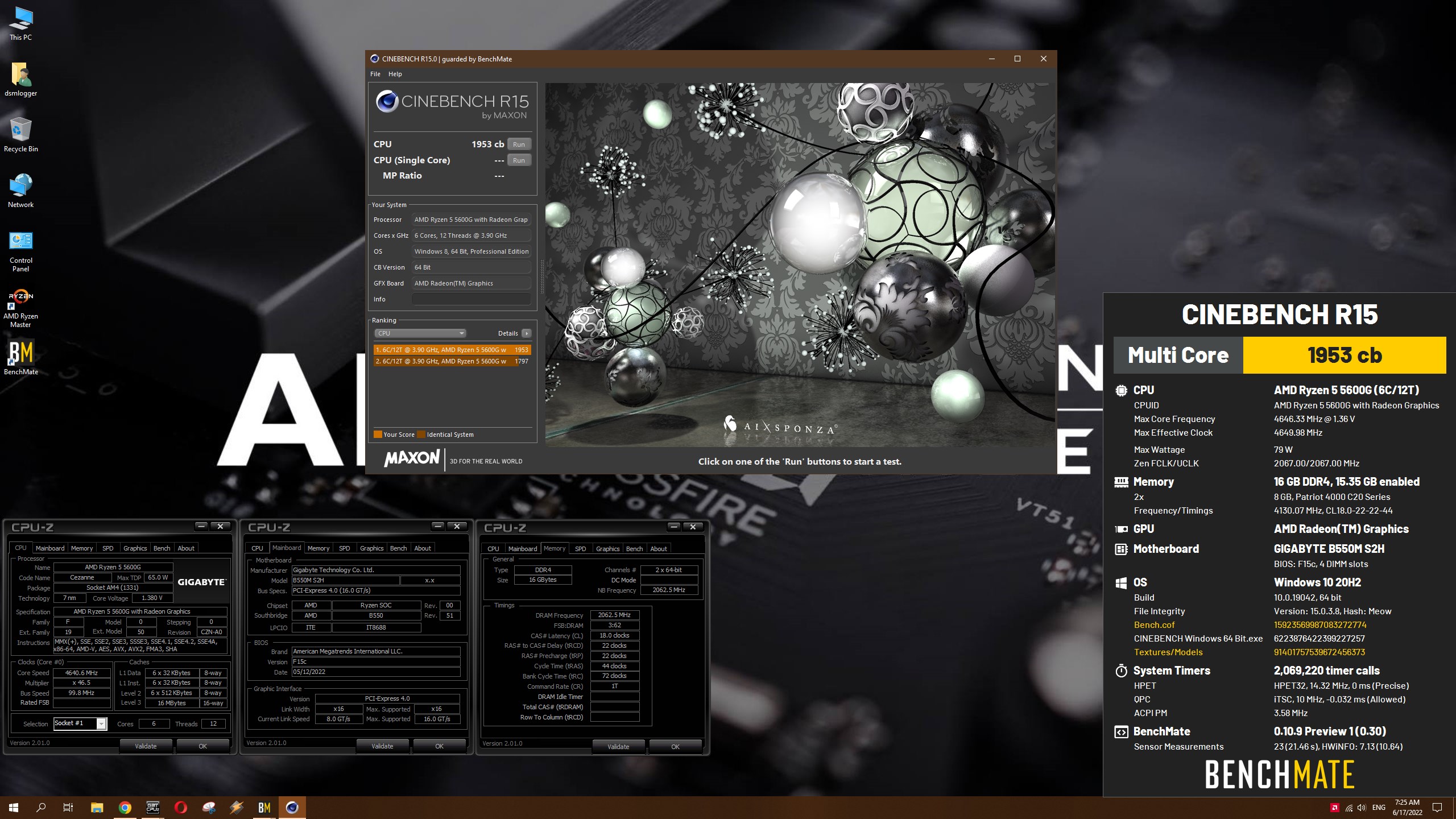Open the paint-palette taskbar app
Viewport: 1456px width, 819px height.
(x=208, y=807)
